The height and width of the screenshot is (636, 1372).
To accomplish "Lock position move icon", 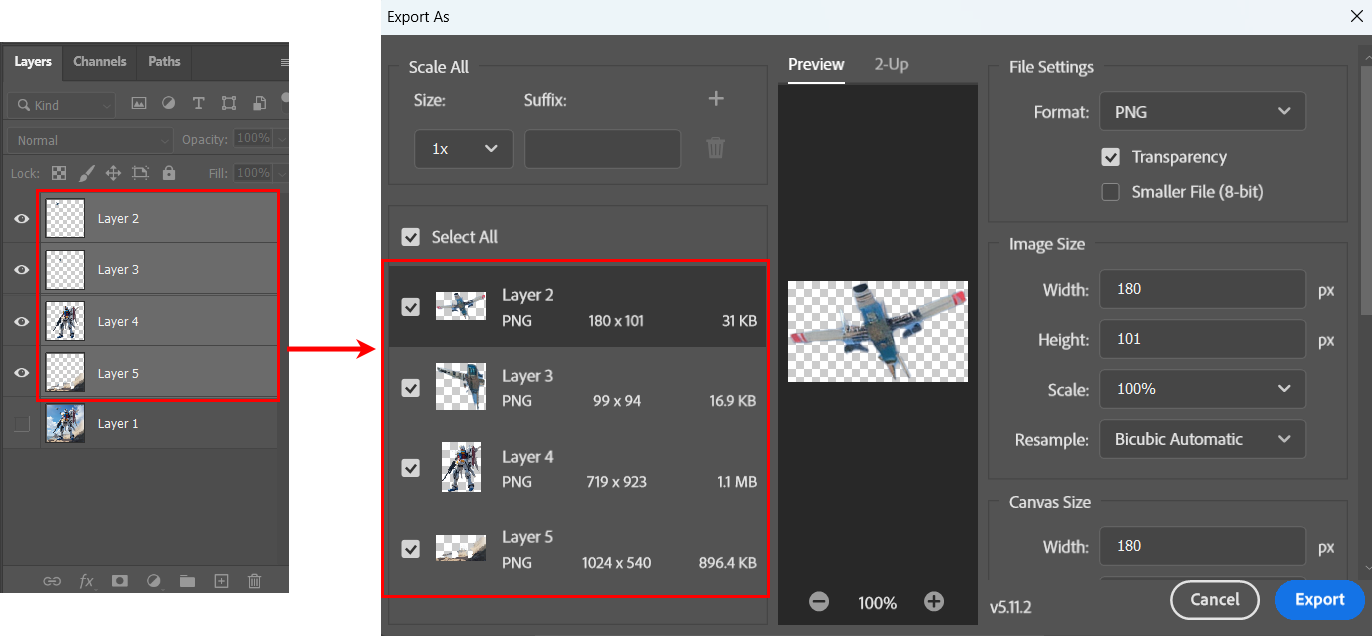I will click(113, 173).
